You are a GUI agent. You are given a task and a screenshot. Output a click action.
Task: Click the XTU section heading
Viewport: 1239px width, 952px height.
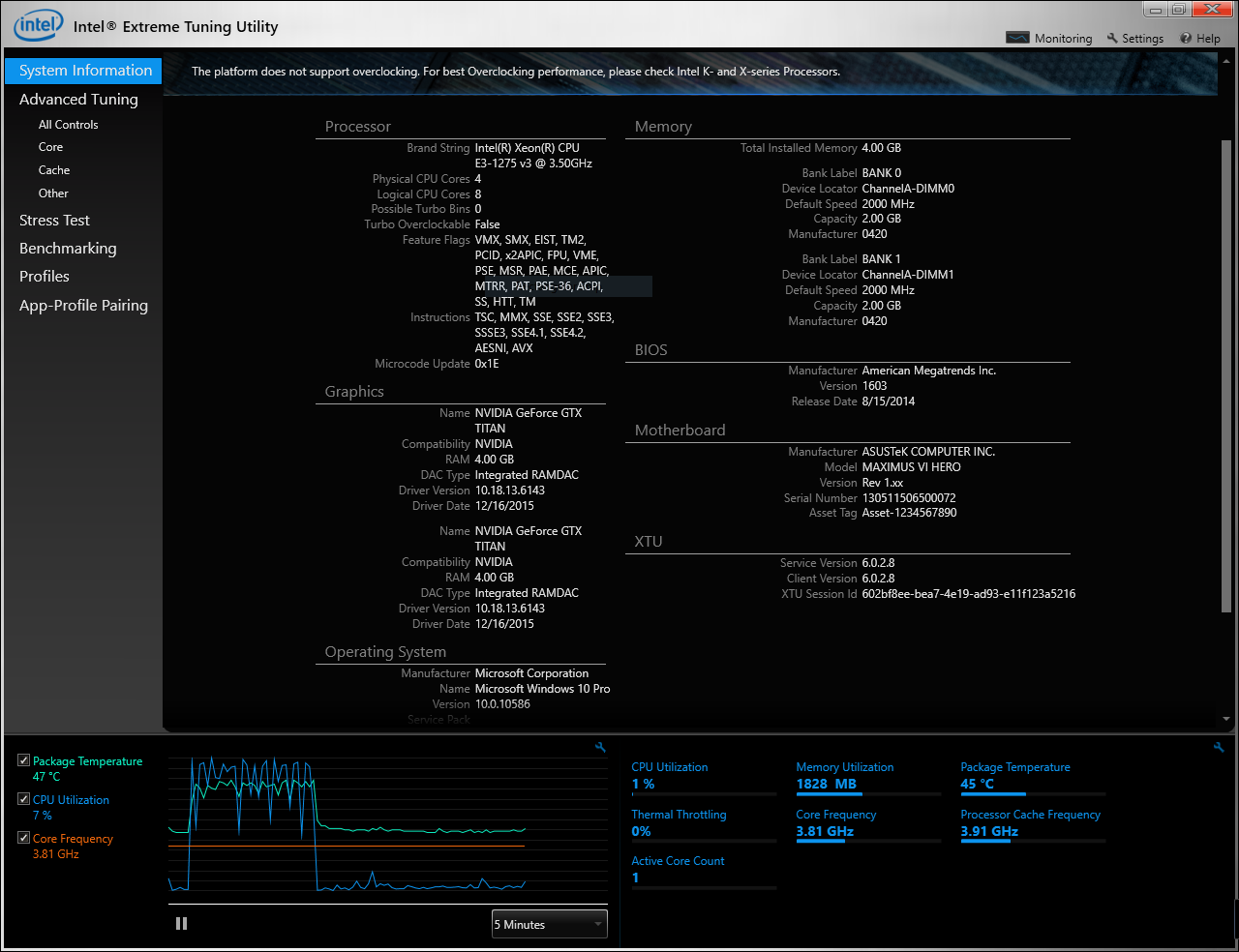tap(649, 542)
